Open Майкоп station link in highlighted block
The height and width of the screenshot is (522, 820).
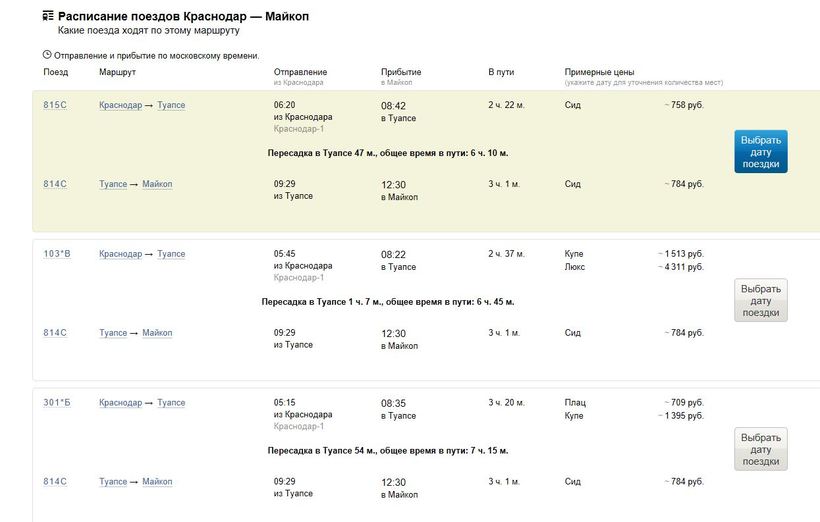point(157,184)
